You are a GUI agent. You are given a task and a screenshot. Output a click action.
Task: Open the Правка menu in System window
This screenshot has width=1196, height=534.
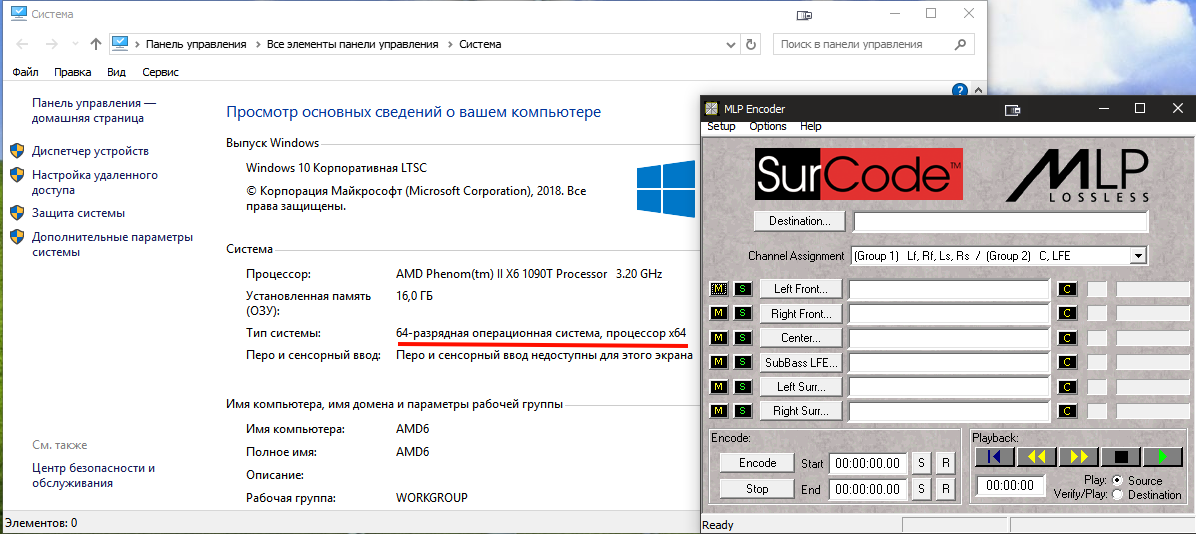tap(72, 72)
